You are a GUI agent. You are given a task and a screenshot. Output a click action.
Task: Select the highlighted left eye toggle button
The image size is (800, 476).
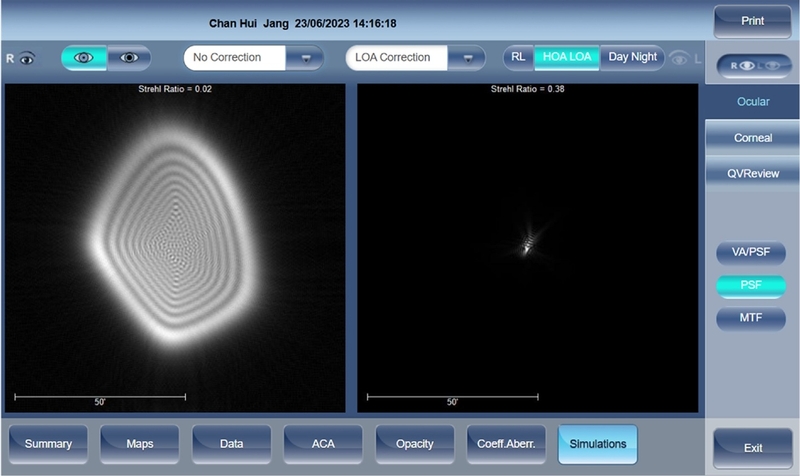point(84,58)
